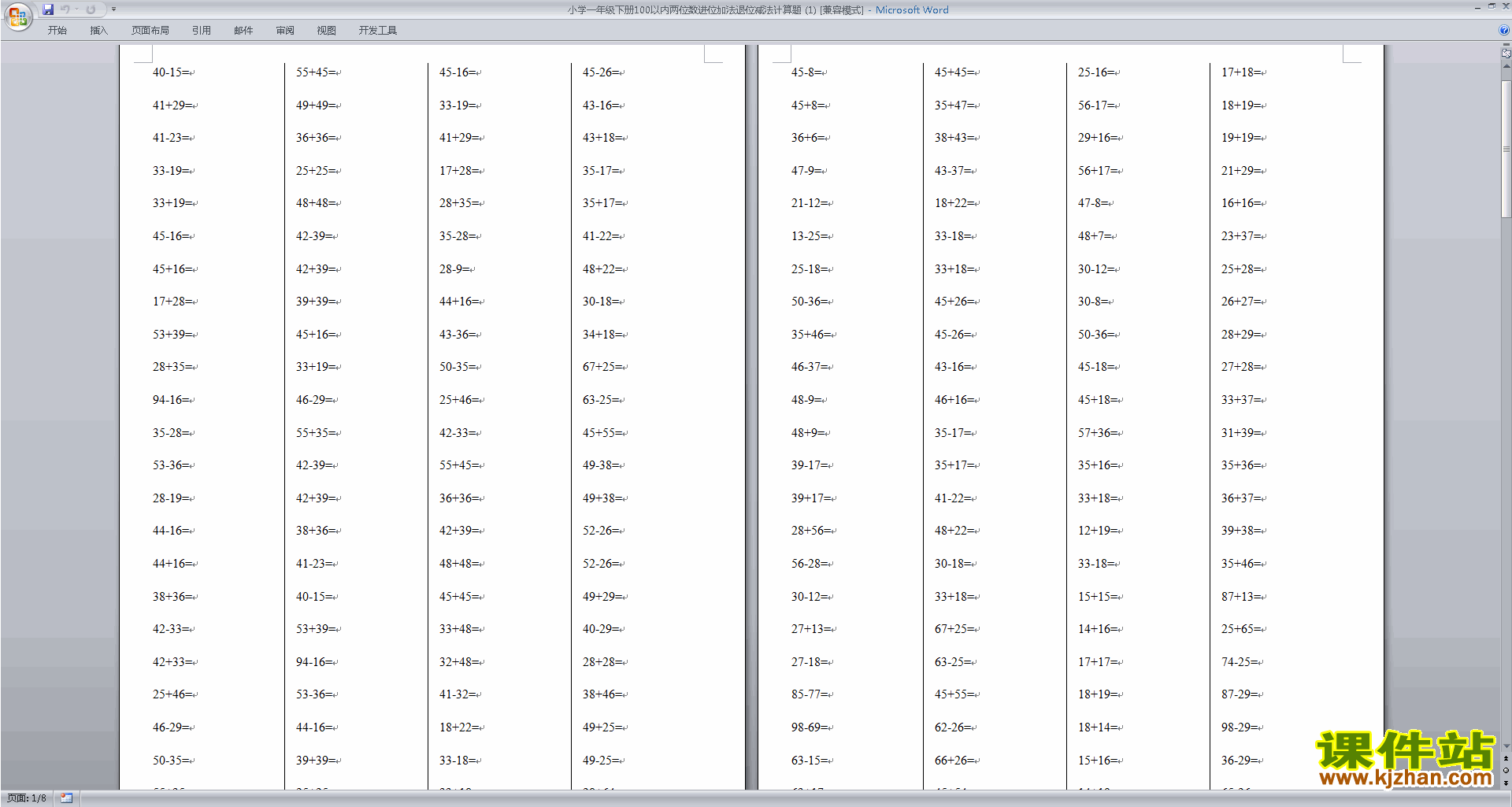Click the problem text '36+6='

[x=808, y=137]
